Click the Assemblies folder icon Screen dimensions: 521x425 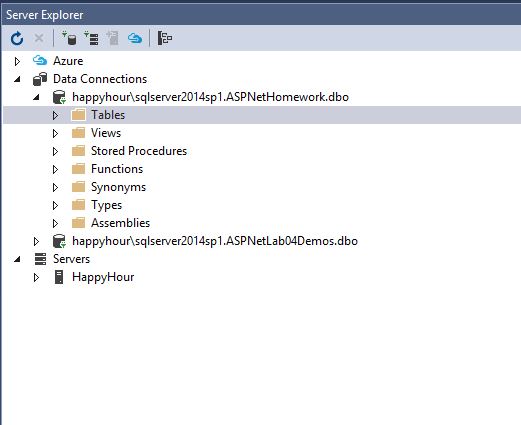pos(78,223)
